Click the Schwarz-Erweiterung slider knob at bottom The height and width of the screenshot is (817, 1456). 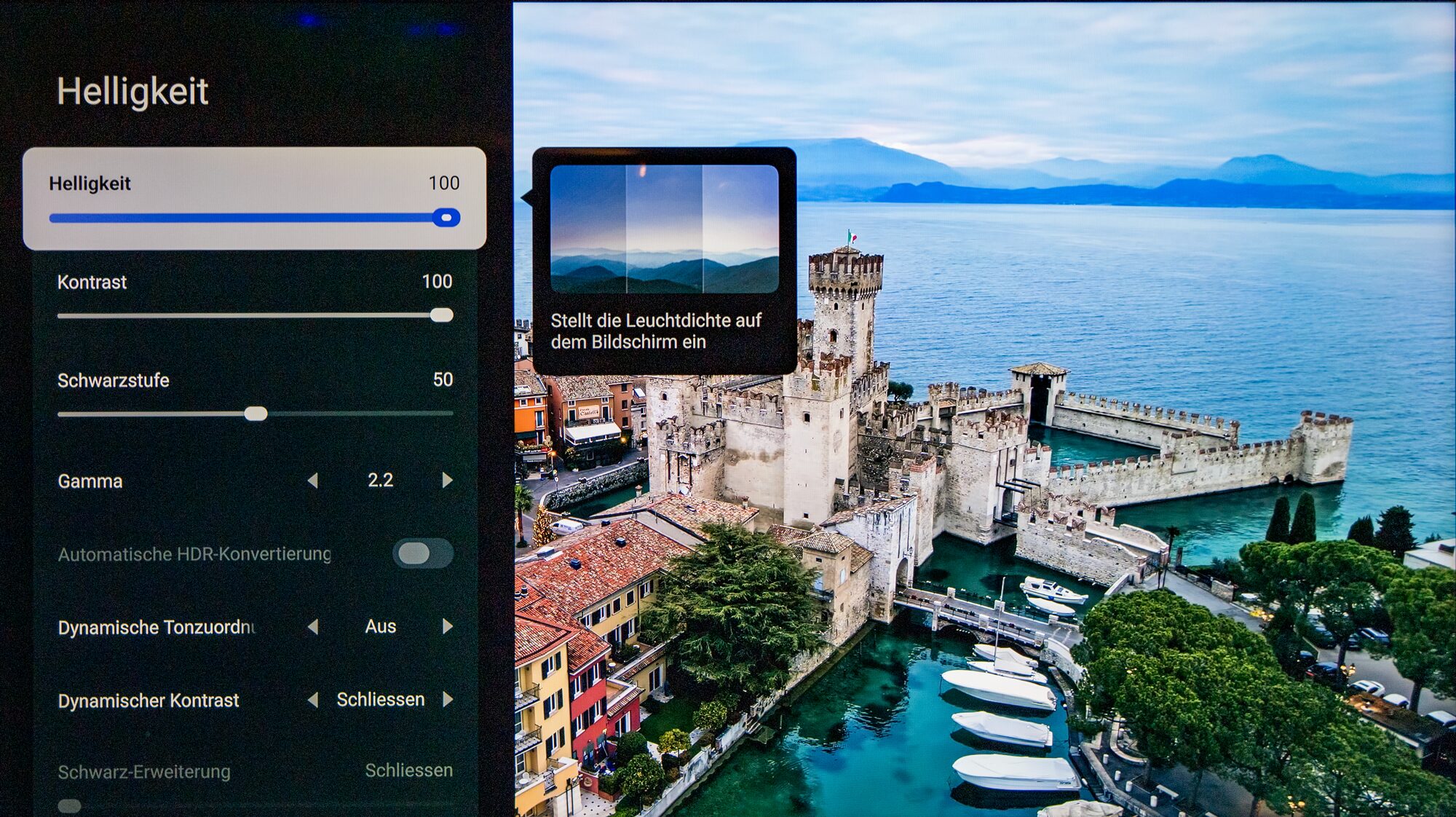pos(70,805)
